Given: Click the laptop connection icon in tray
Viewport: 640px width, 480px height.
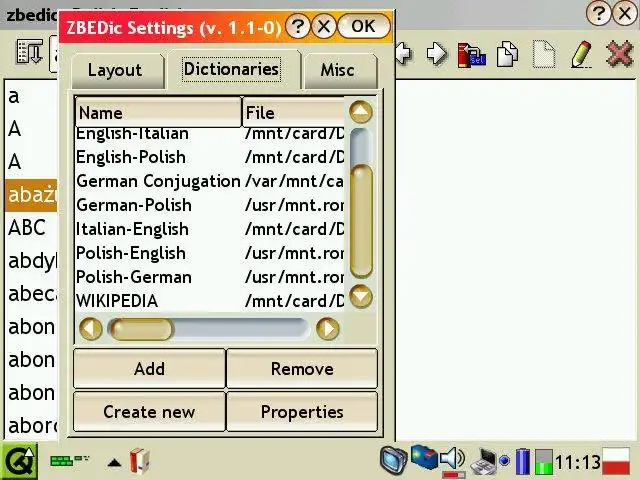Looking at the screenshot, I should coord(484,461).
